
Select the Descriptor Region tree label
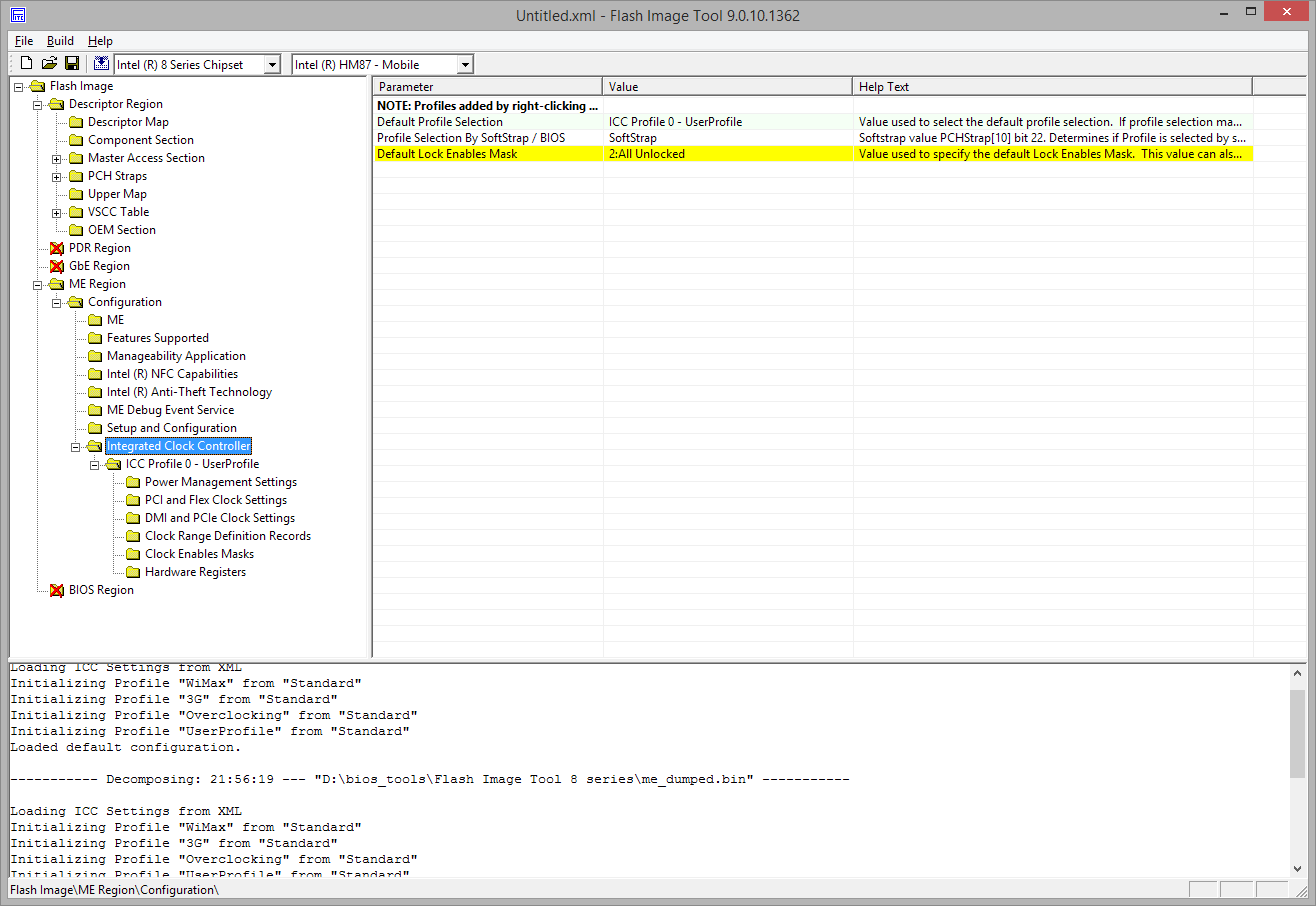click(115, 104)
